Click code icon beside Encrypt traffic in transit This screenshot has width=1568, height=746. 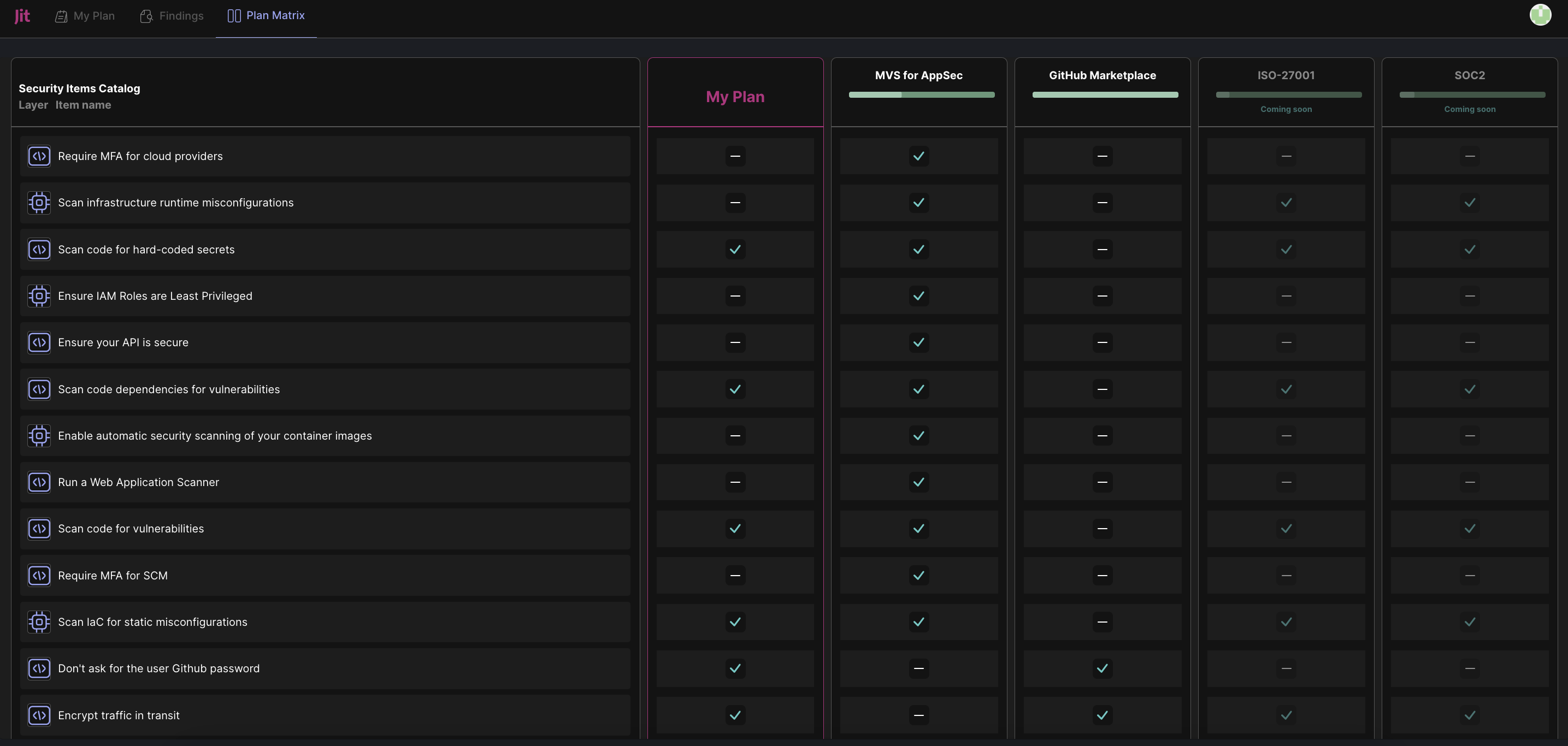(x=39, y=715)
